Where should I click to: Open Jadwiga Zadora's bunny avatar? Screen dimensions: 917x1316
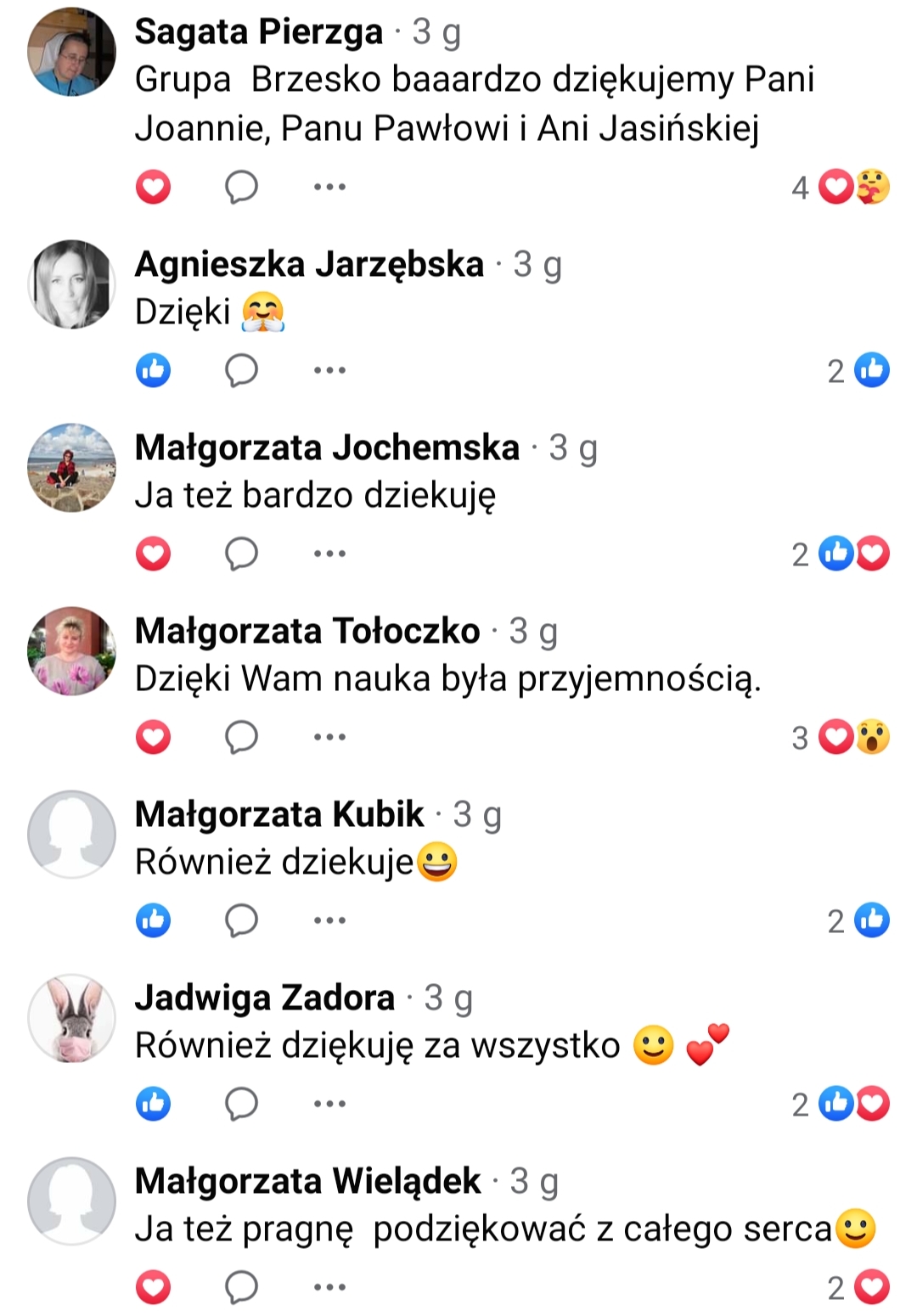tap(71, 1017)
